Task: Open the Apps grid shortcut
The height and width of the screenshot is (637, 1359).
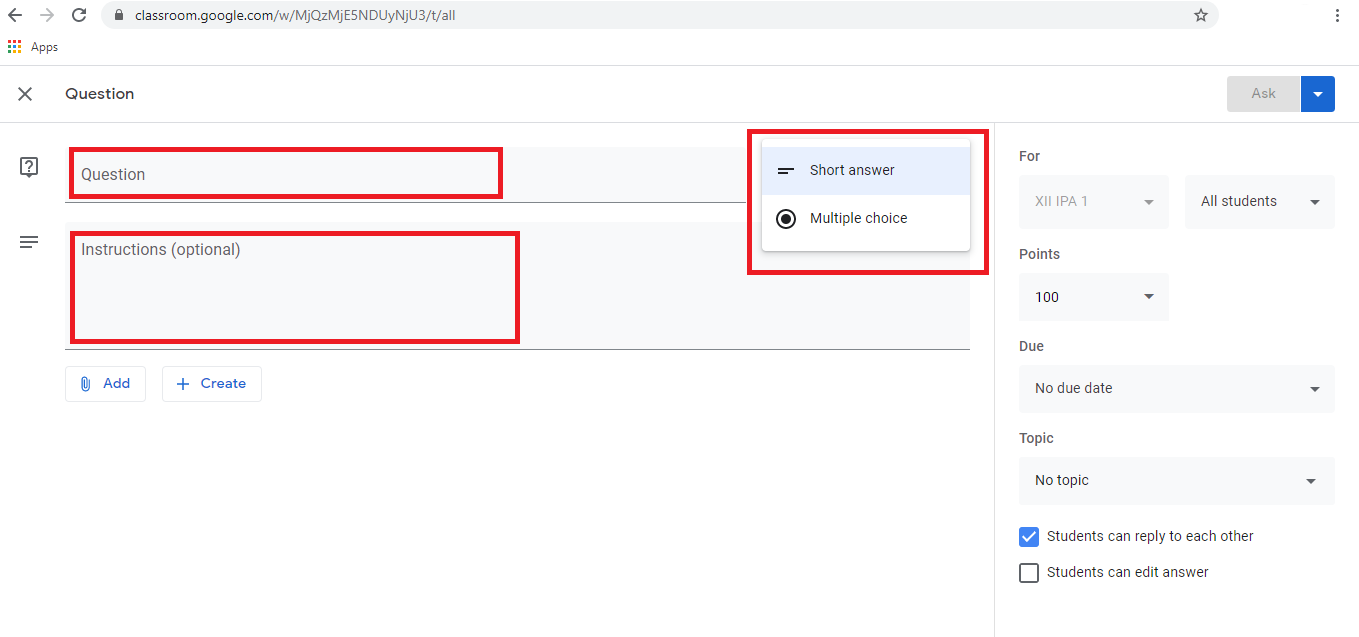Action: 15,47
